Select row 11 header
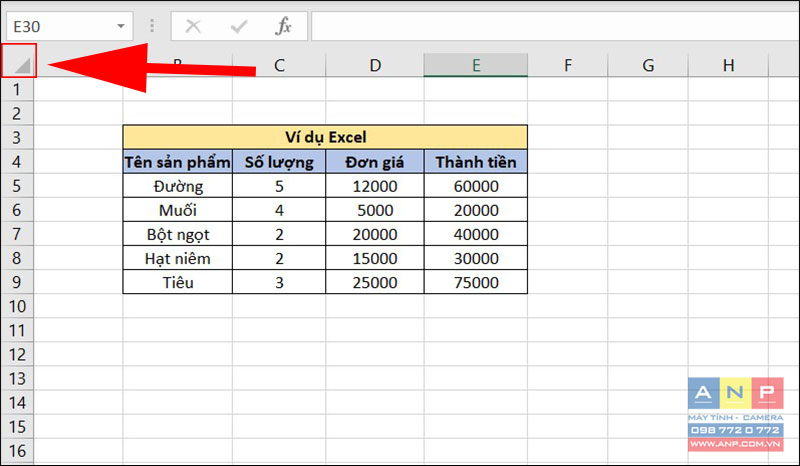The image size is (800, 466). tap(17, 330)
